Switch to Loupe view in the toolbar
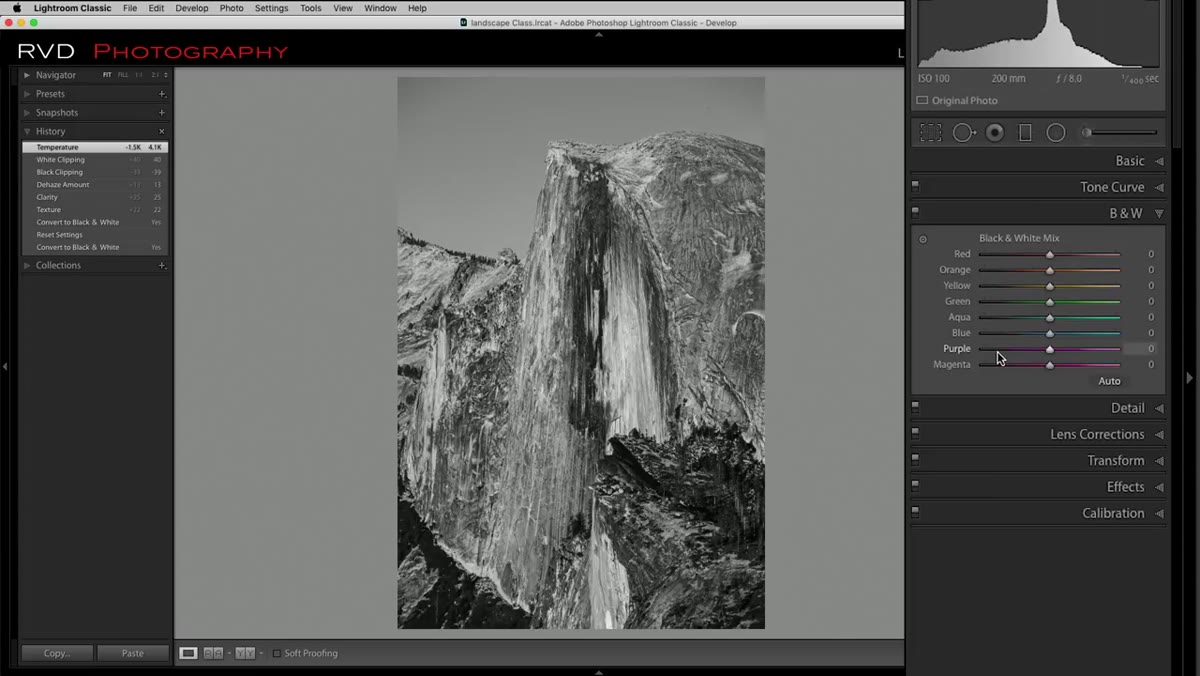 point(188,653)
